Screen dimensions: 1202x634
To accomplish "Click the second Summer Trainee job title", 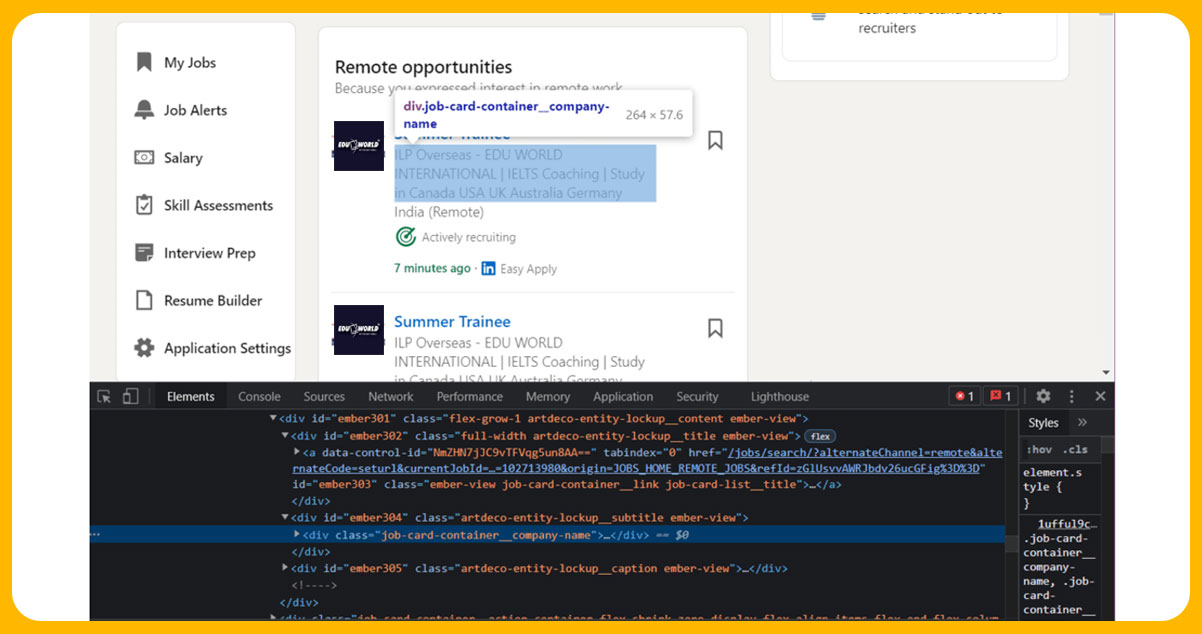I will (x=452, y=322).
